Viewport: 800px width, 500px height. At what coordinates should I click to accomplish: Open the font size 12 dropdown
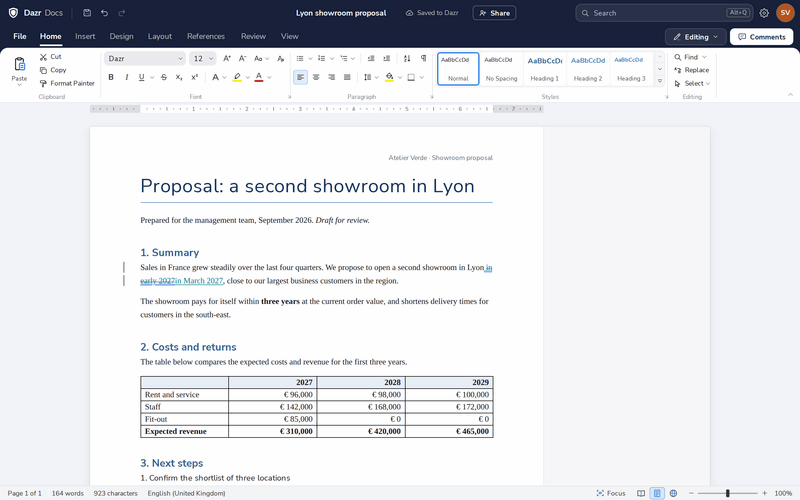pos(203,58)
